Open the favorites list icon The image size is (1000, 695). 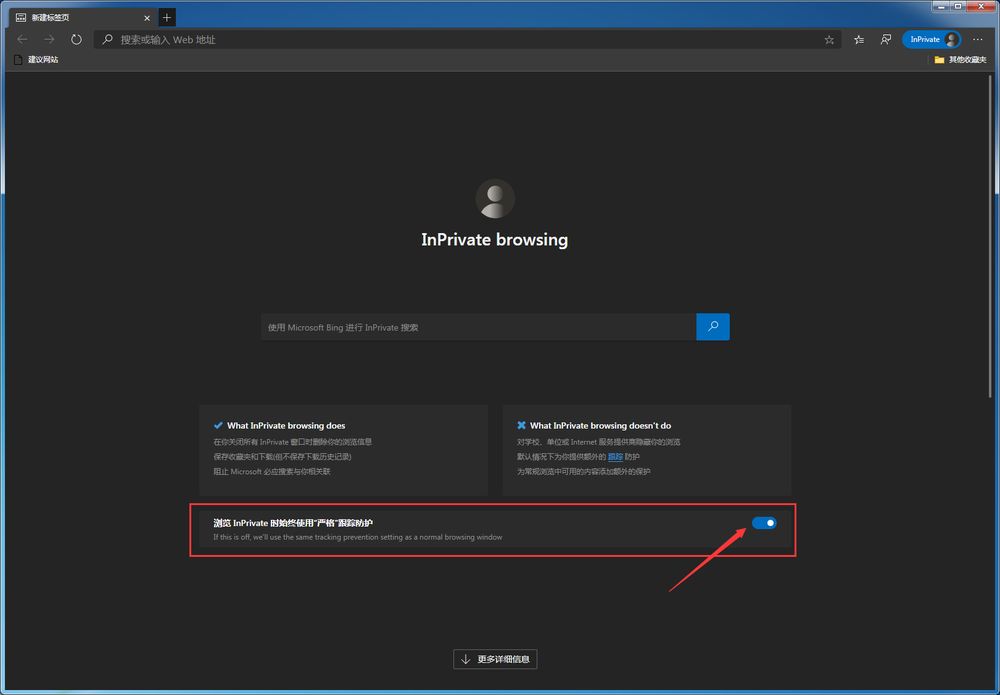pos(860,40)
